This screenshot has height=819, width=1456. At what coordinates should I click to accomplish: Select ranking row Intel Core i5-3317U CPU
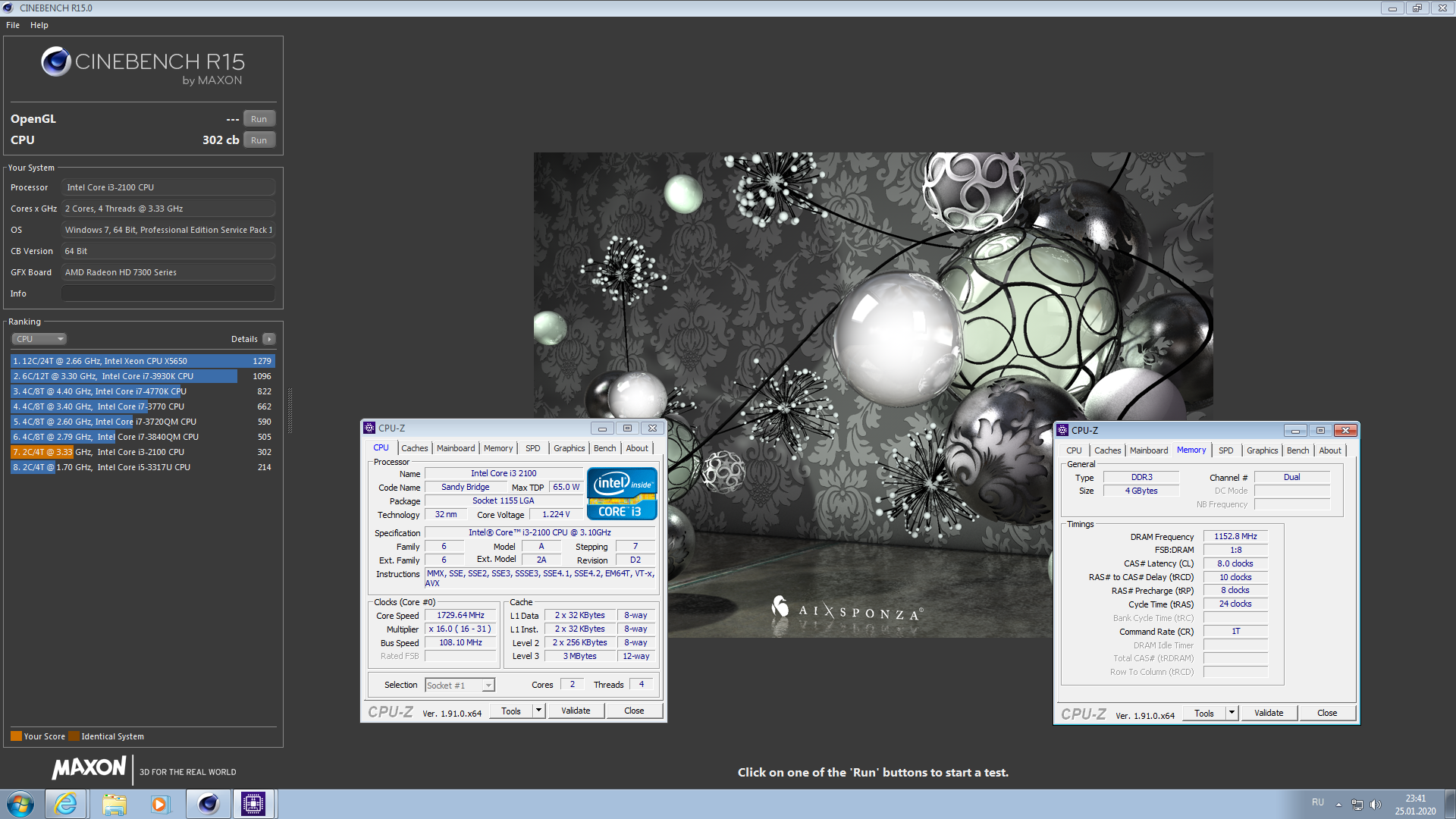pos(143,467)
